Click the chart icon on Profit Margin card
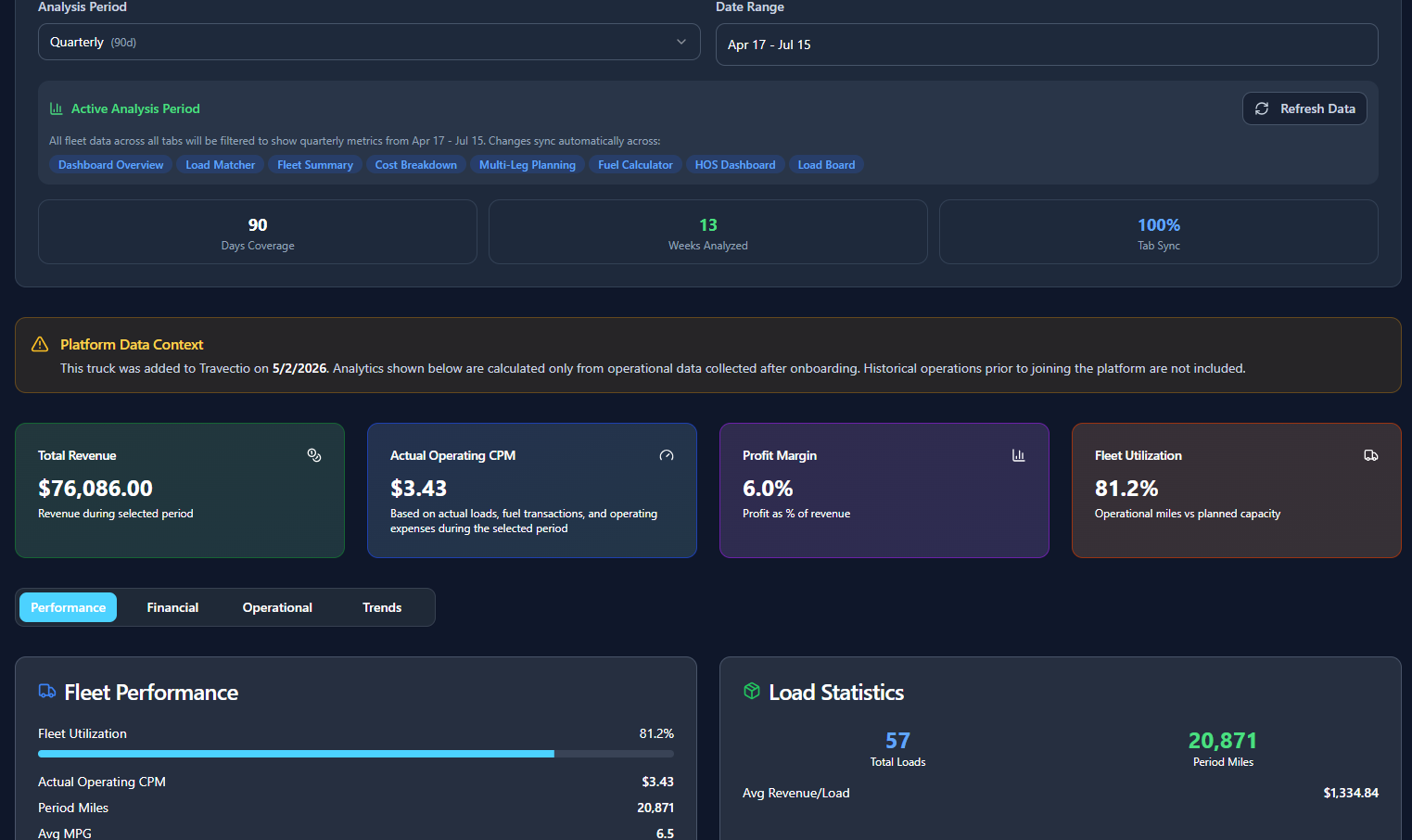The height and width of the screenshot is (840, 1412). click(1019, 455)
